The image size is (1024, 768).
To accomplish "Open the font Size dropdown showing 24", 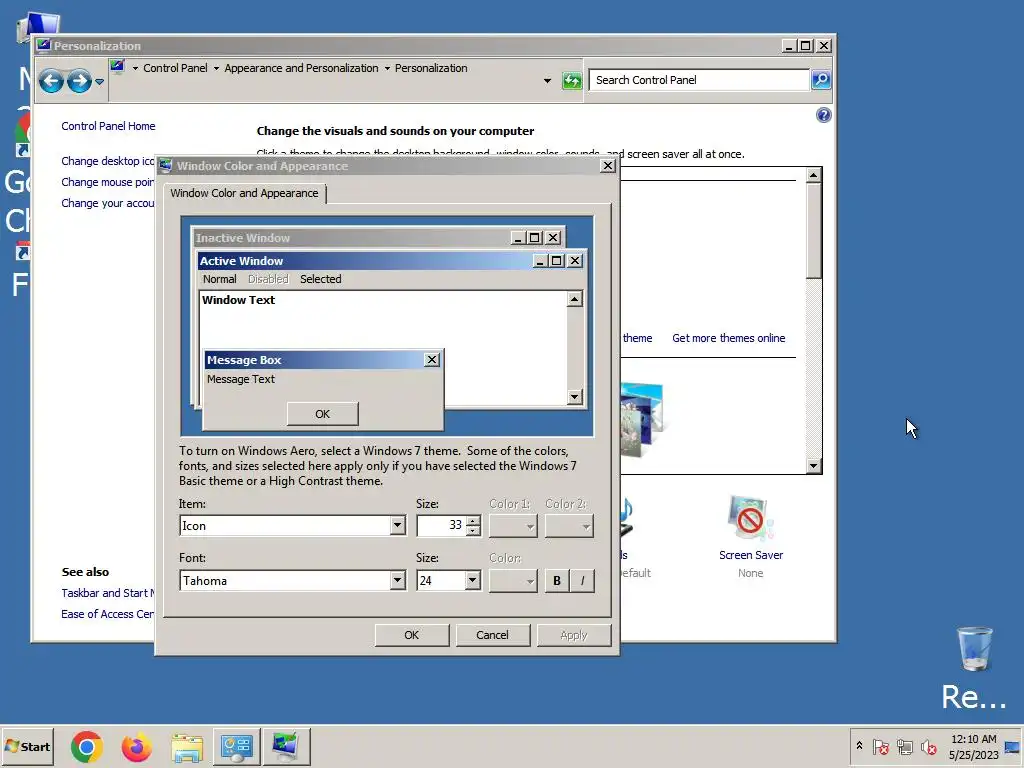I will (x=473, y=581).
